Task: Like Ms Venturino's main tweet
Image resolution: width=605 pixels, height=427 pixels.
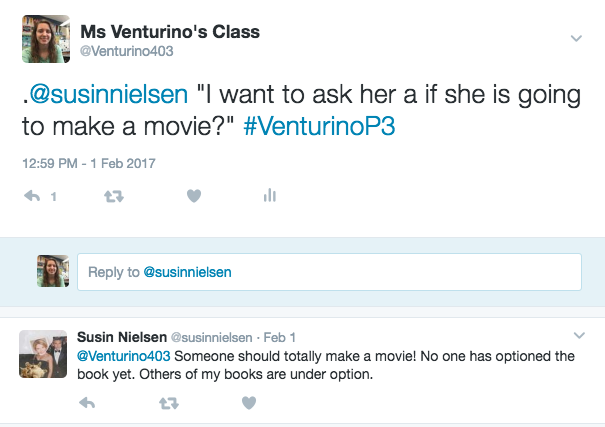Action: pos(194,197)
